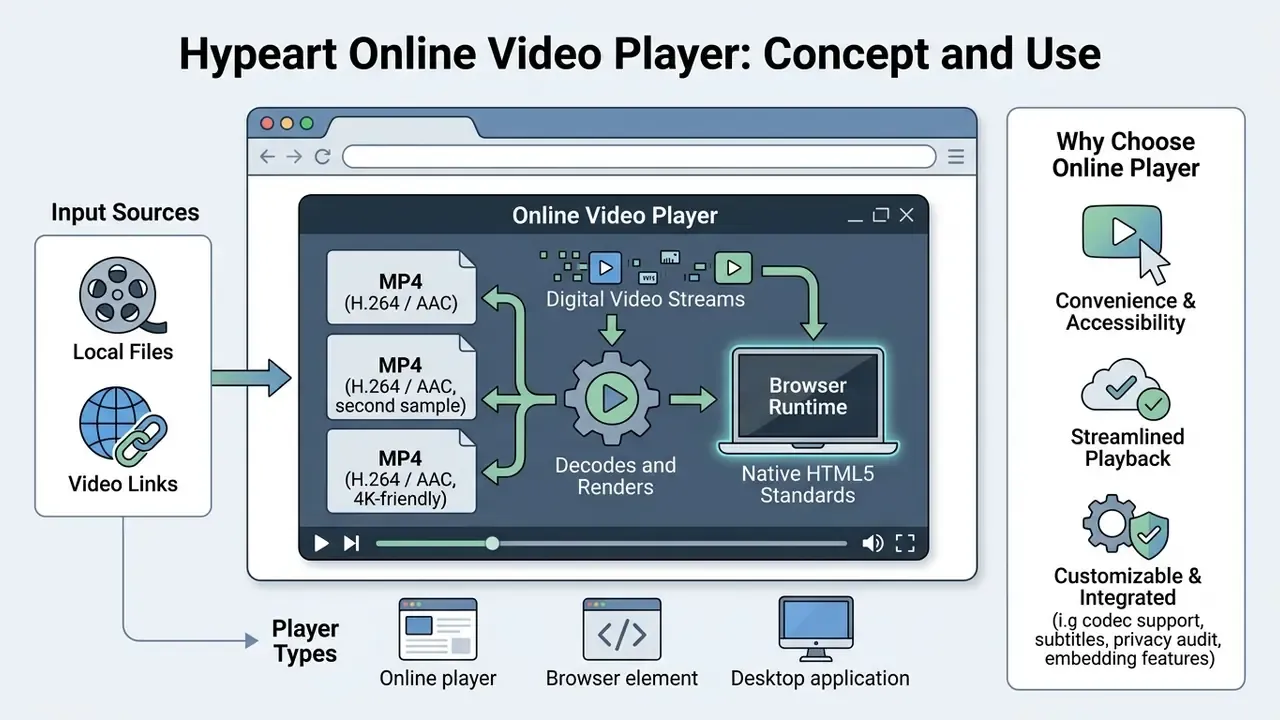Maximize the Online Video Player inner window
This screenshot has width=1280, height=720.
tap(881, 215)
